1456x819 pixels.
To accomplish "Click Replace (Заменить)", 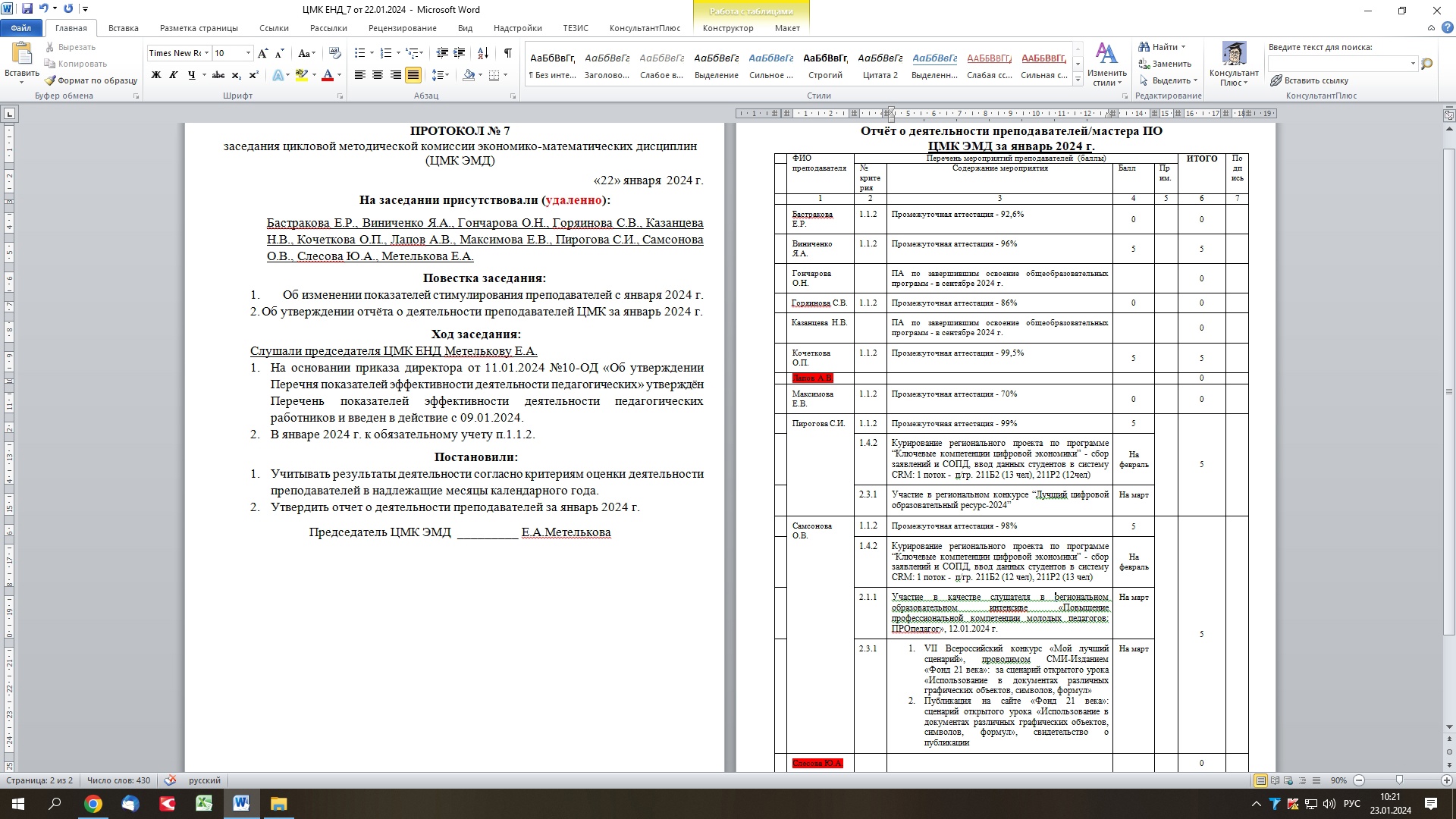I will [1165, 64].
